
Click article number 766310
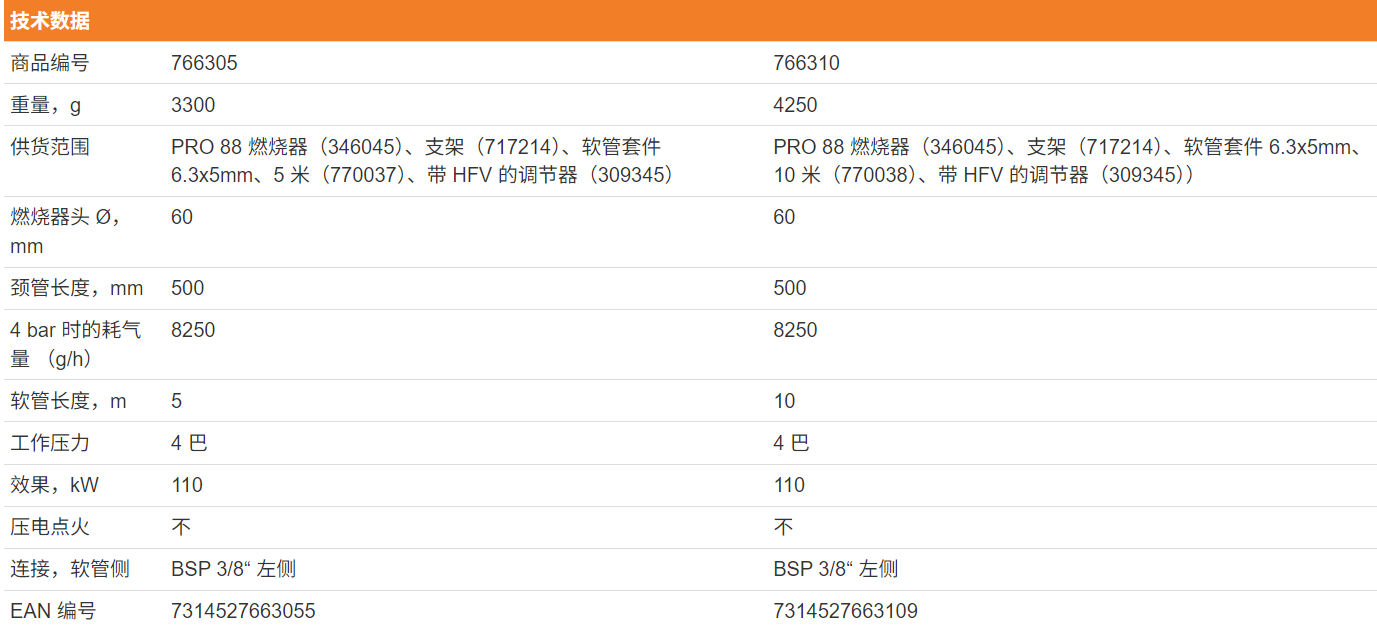coord(806,63)
